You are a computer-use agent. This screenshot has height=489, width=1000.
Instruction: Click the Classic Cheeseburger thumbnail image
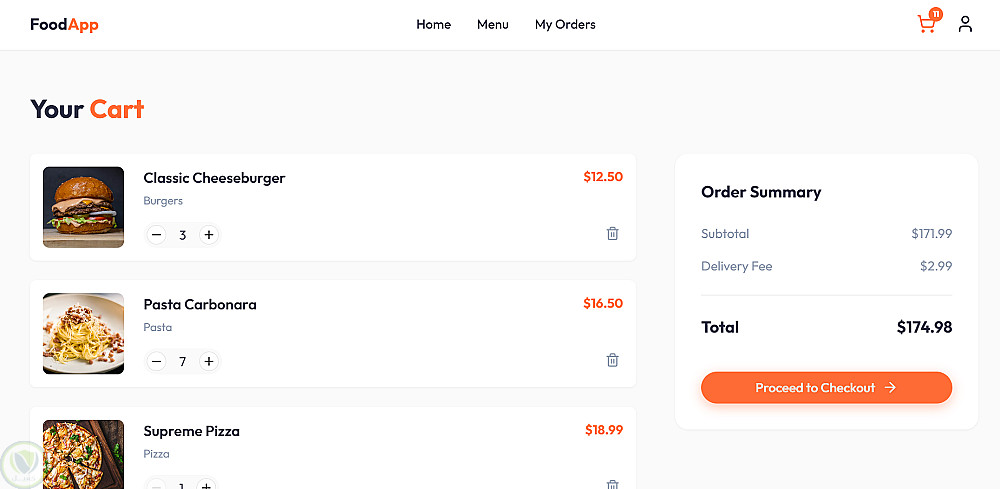[x=83, y=207]
